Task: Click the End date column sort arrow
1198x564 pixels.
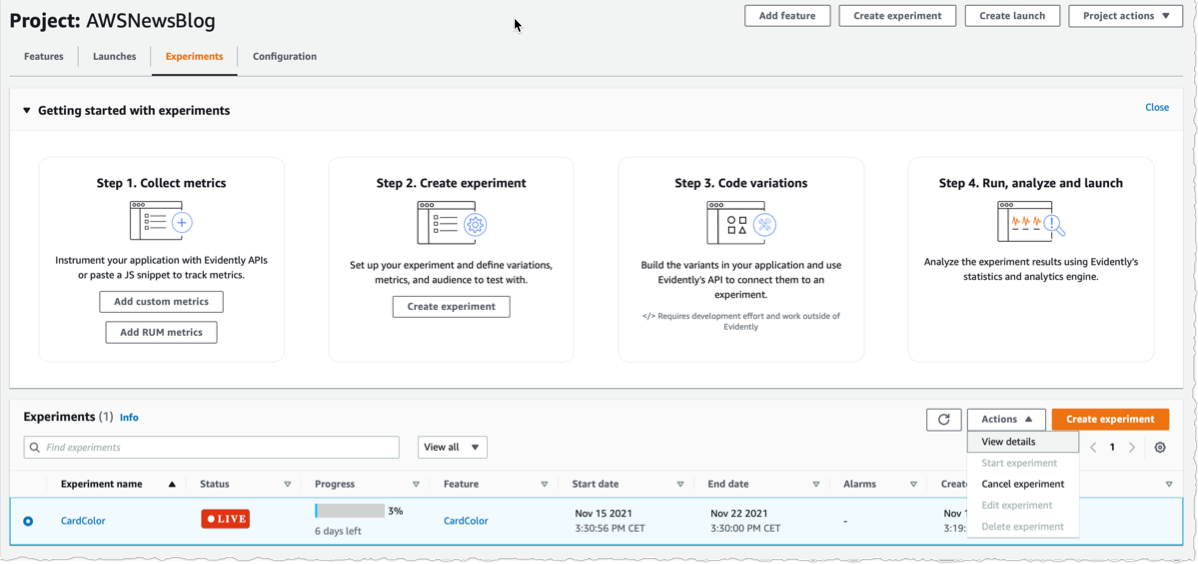Action: 816,484
